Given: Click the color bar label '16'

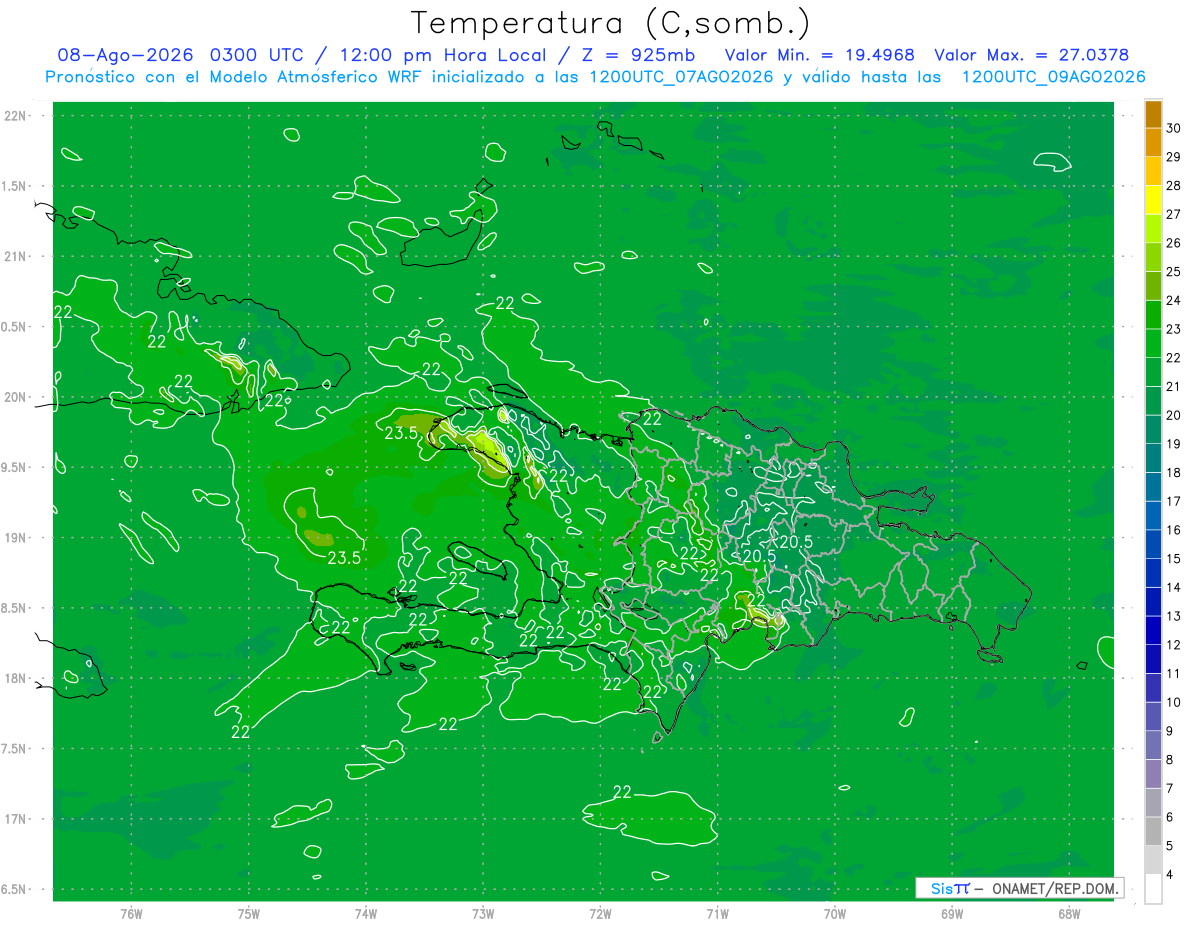Looking at the screenshot, I should coord(1174,530).
